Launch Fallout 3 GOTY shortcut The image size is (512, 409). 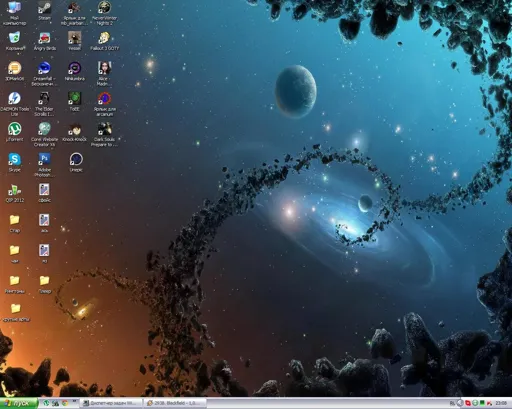[x=104, y=41]
